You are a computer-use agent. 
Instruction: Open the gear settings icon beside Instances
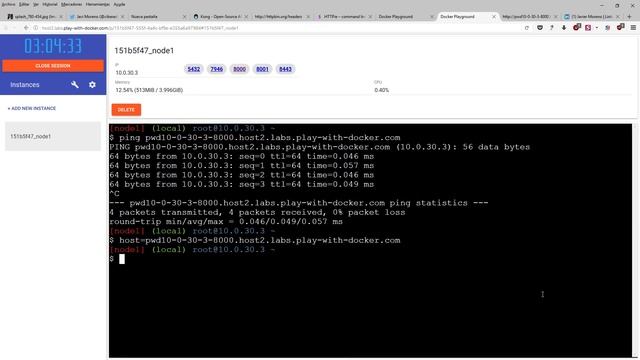[x=92, y=84]
